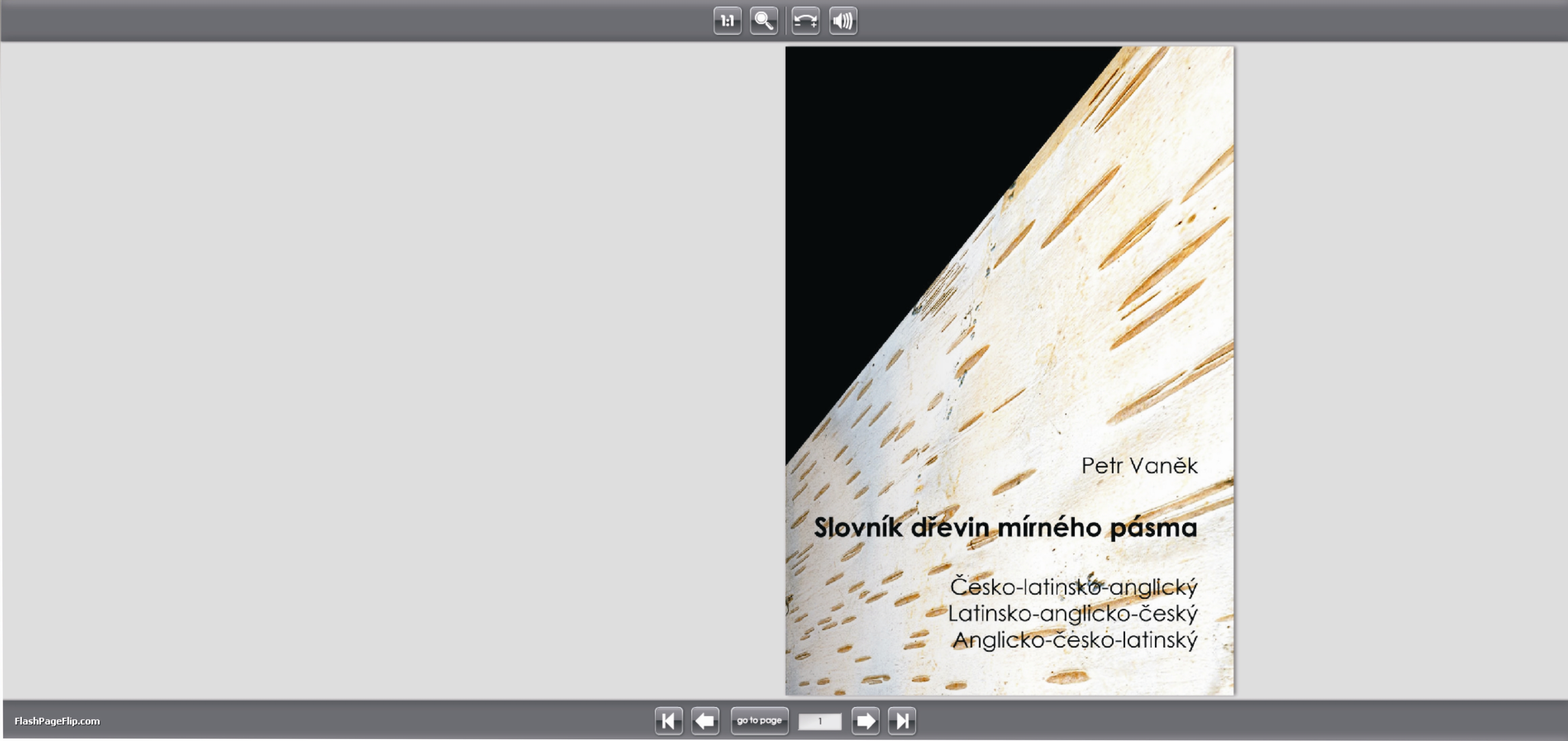Image resolution: width=1568 pixels, height=741 pixels.
Task: Jump to the first page
Action: click(x=669, y=721)
